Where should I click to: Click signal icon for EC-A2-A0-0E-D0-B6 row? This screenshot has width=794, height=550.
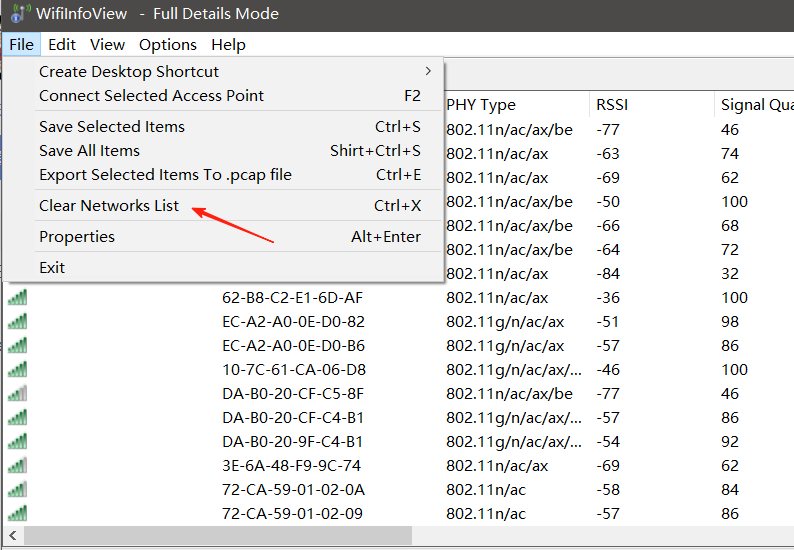18,345
